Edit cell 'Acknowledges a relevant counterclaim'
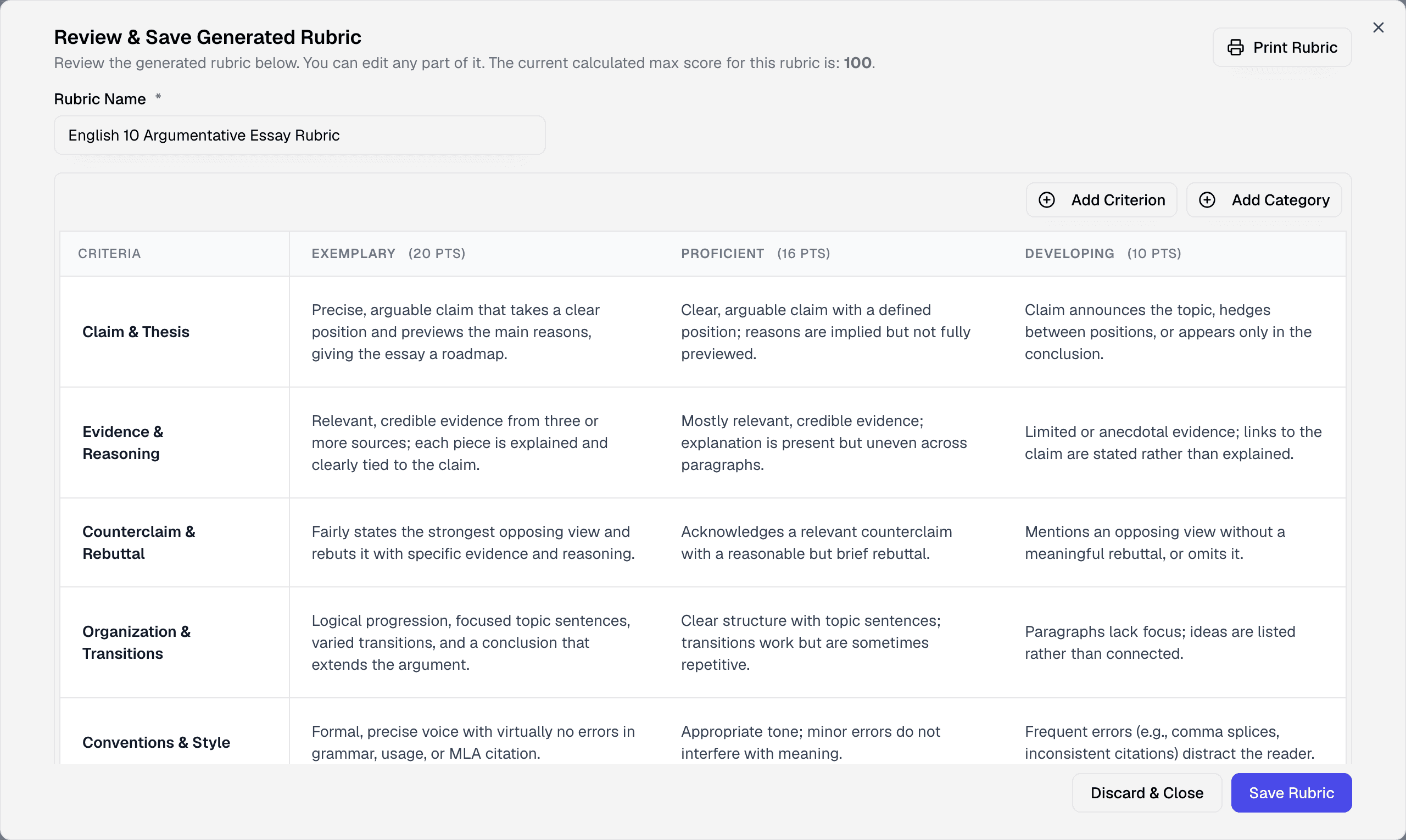The height and width of the screenshot is (840, 1406). click(817, 542)
